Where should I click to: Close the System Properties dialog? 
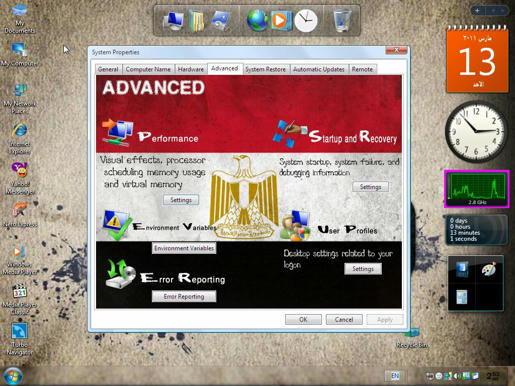[396, 50]
